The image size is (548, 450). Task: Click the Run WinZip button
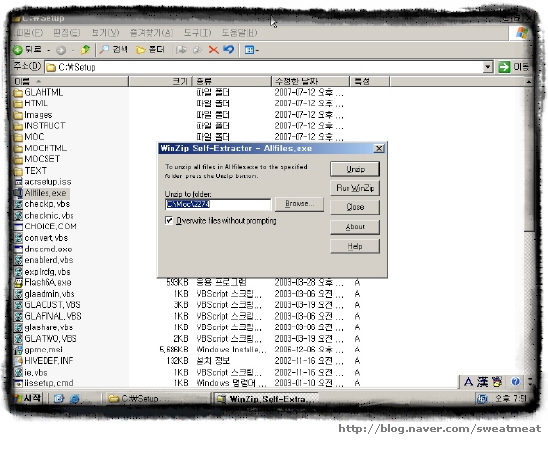click(x=355, y=188)
